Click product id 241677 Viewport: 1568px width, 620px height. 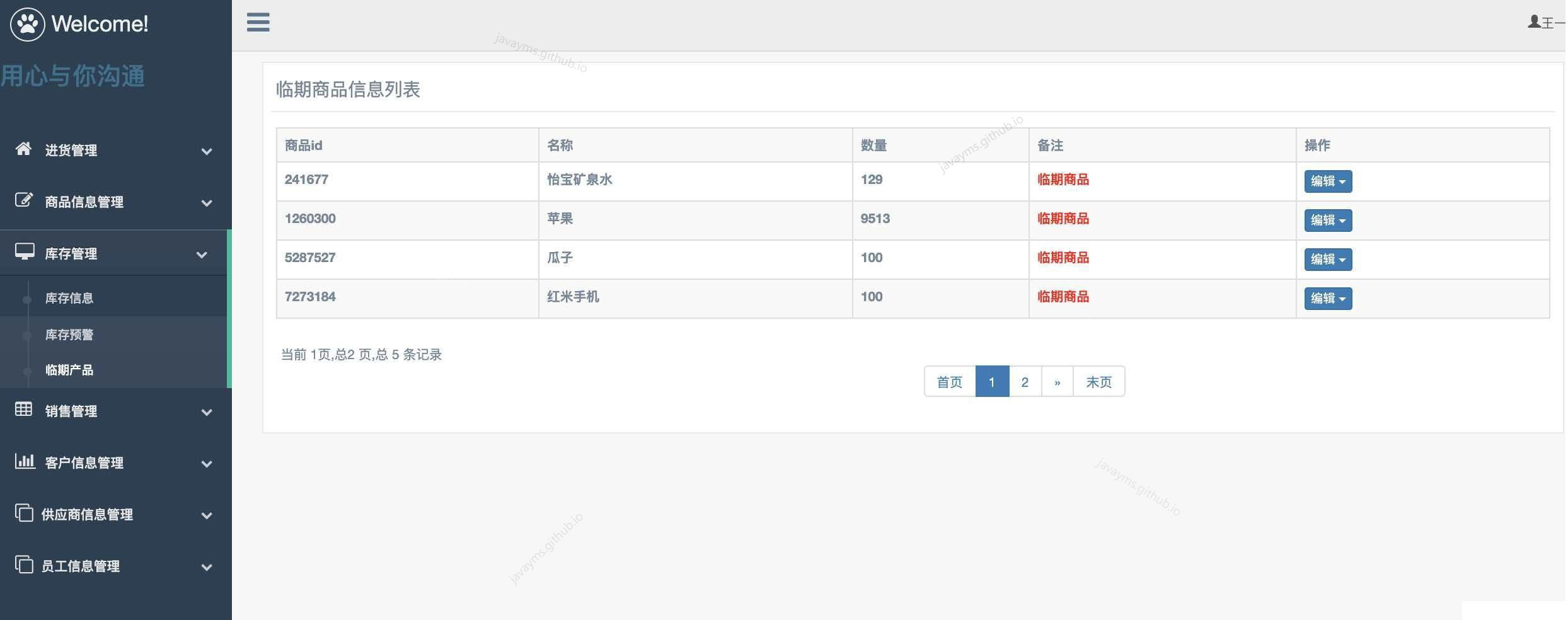click(x=306, y=180)
